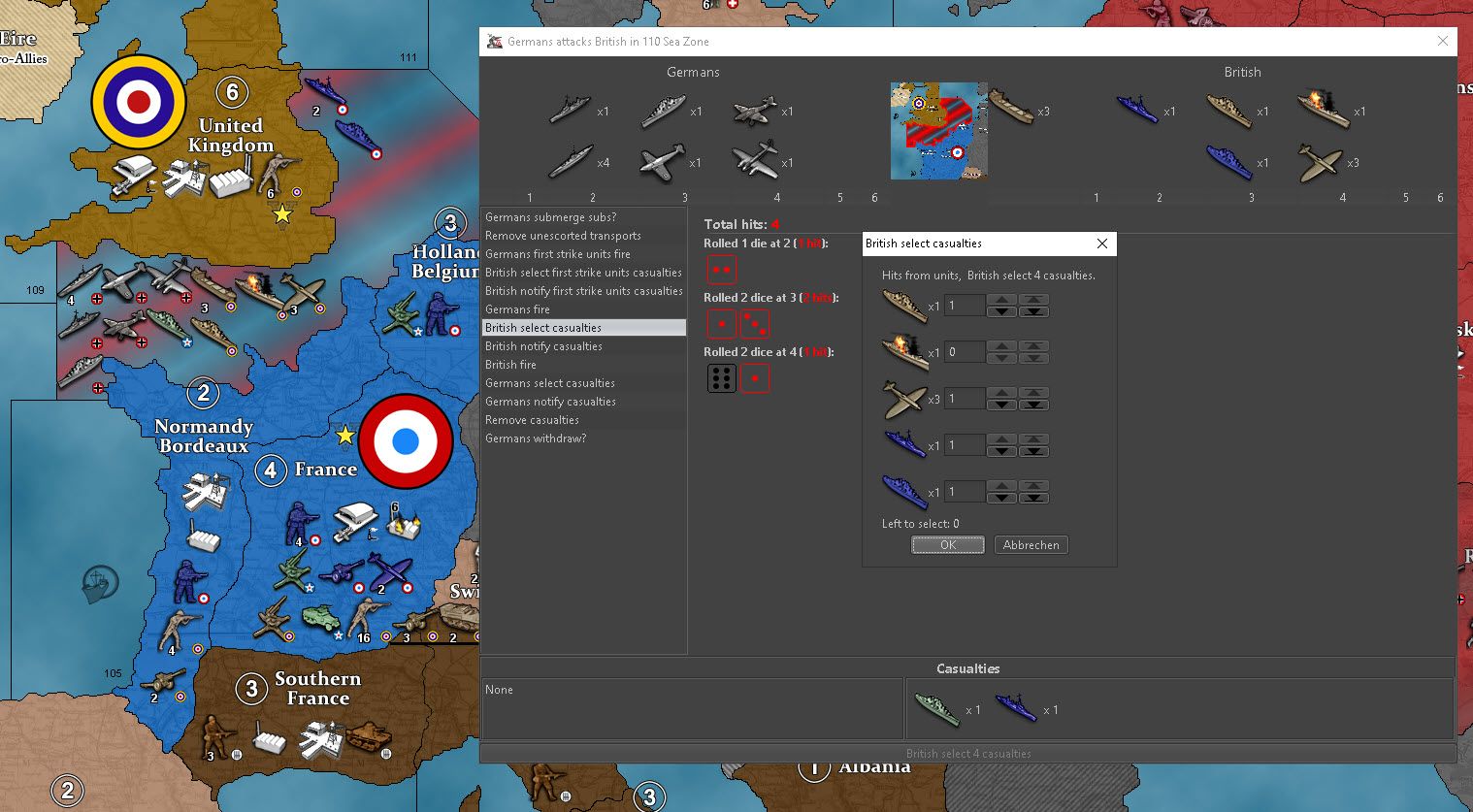Decrease casualties for the tan warship row
The image size is (1473, 812).
tap(1001, 311)
